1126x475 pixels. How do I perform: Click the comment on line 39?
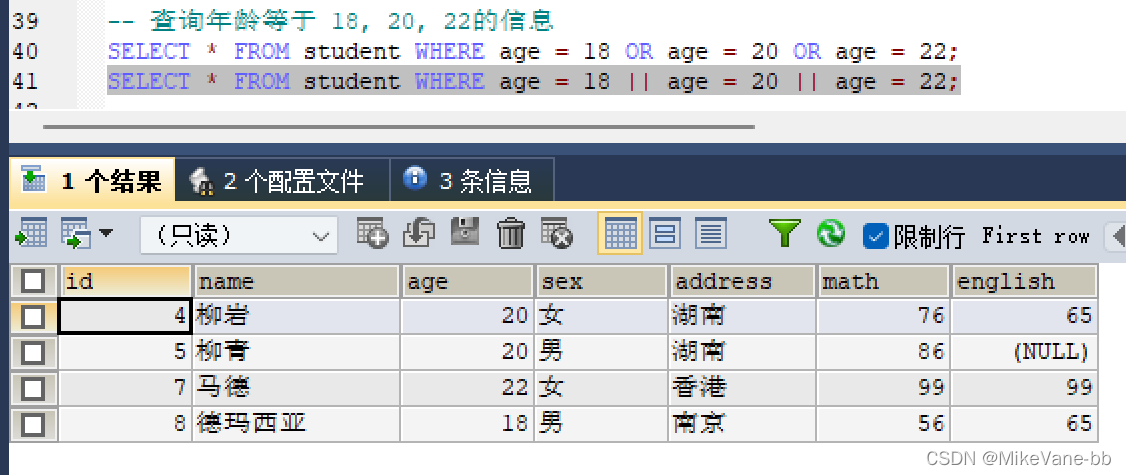(331, 21)
